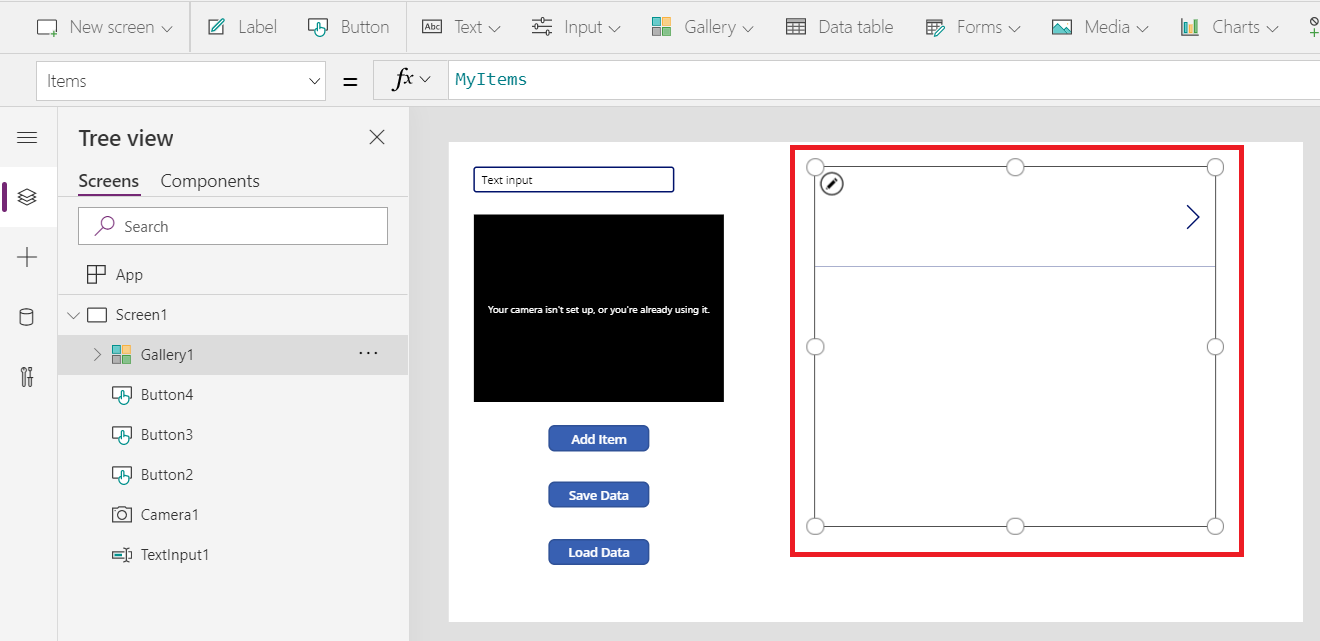This screenshot has width=1320, height=641.
Task: Open the Gallery insert menu
Action: (x=704, y=27)
